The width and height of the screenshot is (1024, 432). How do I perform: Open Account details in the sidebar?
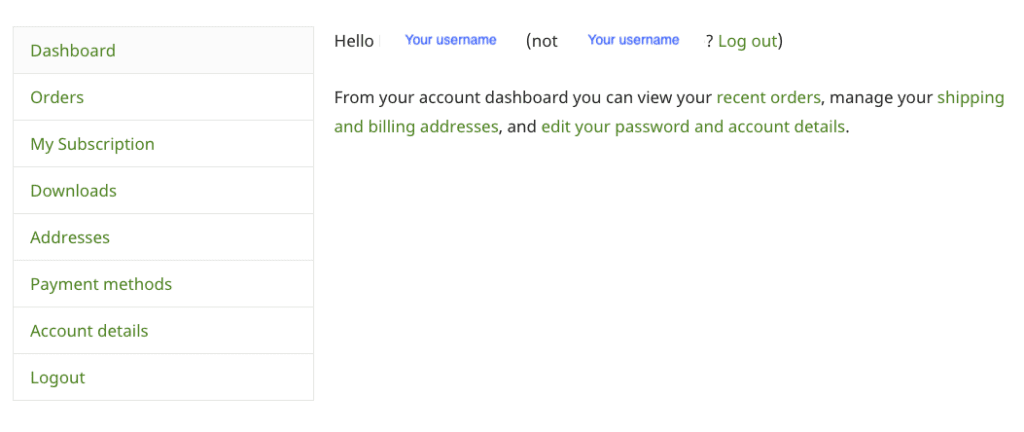(x=89, y=331)
